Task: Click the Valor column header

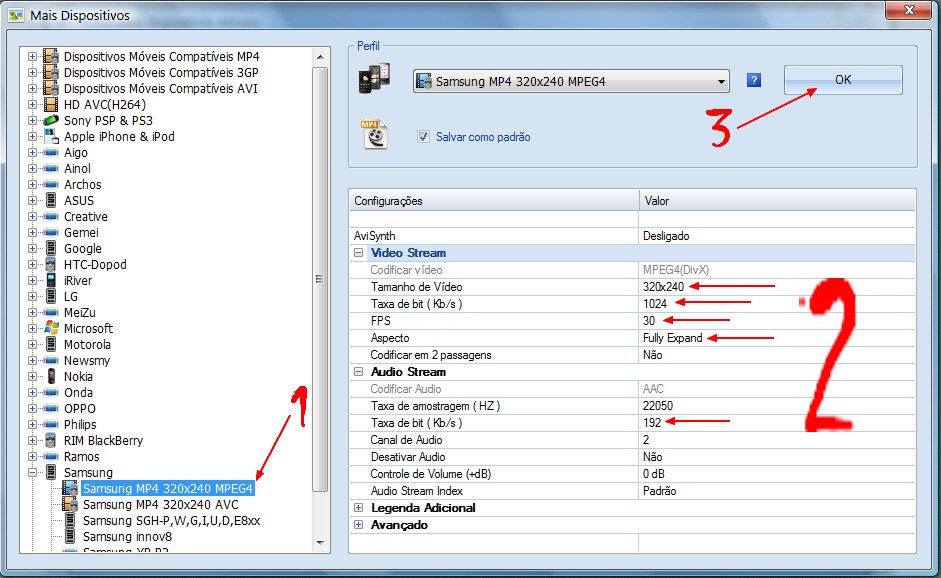Action: click(x=778, y=200)
